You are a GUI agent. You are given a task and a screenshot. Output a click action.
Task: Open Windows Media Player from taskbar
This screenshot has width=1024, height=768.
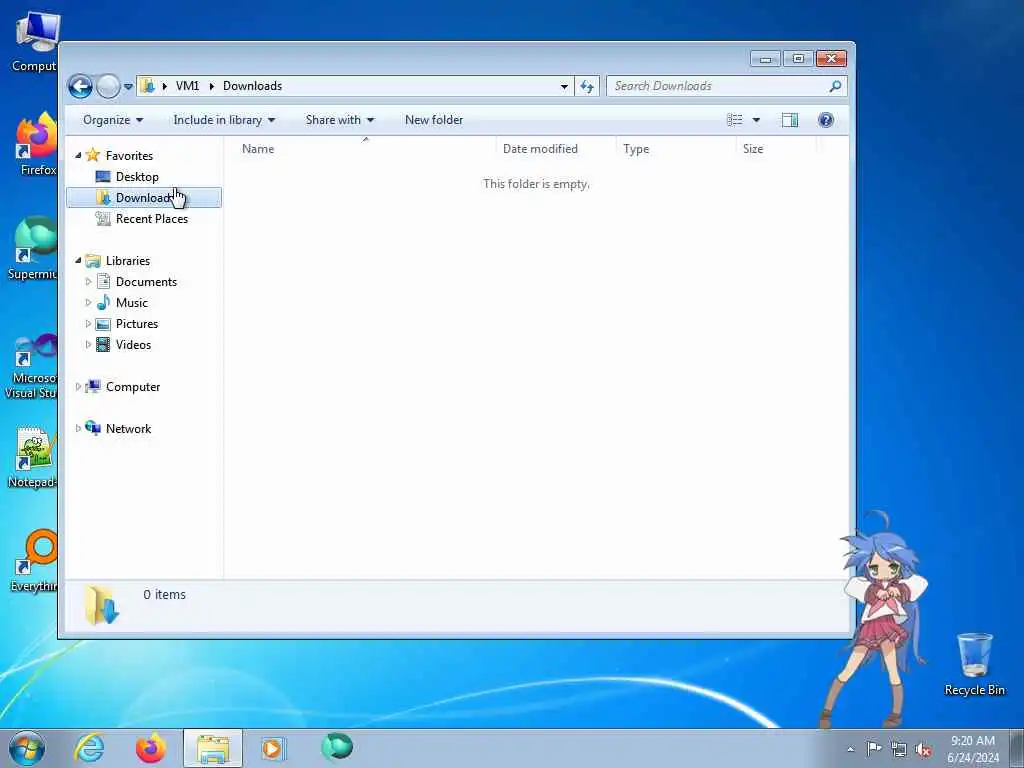click(x=272, y=748)
